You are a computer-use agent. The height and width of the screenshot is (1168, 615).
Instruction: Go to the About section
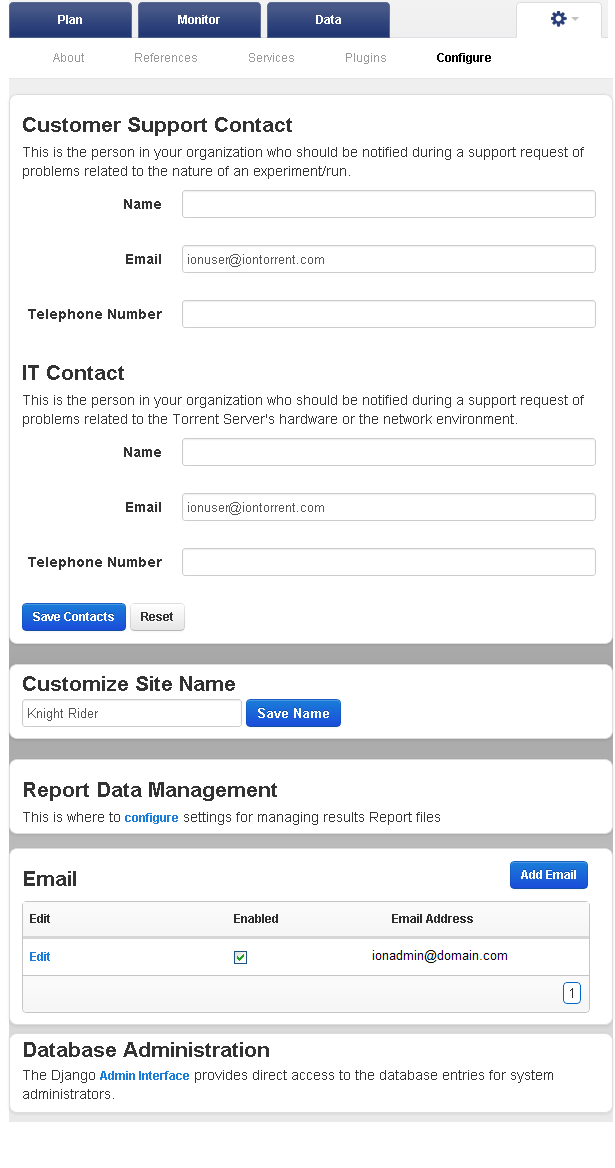tap(68, 57)
